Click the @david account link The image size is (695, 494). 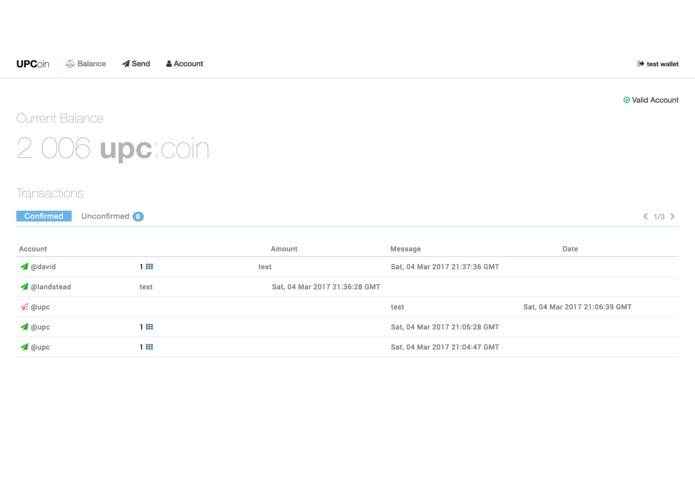tap(43, 267)
